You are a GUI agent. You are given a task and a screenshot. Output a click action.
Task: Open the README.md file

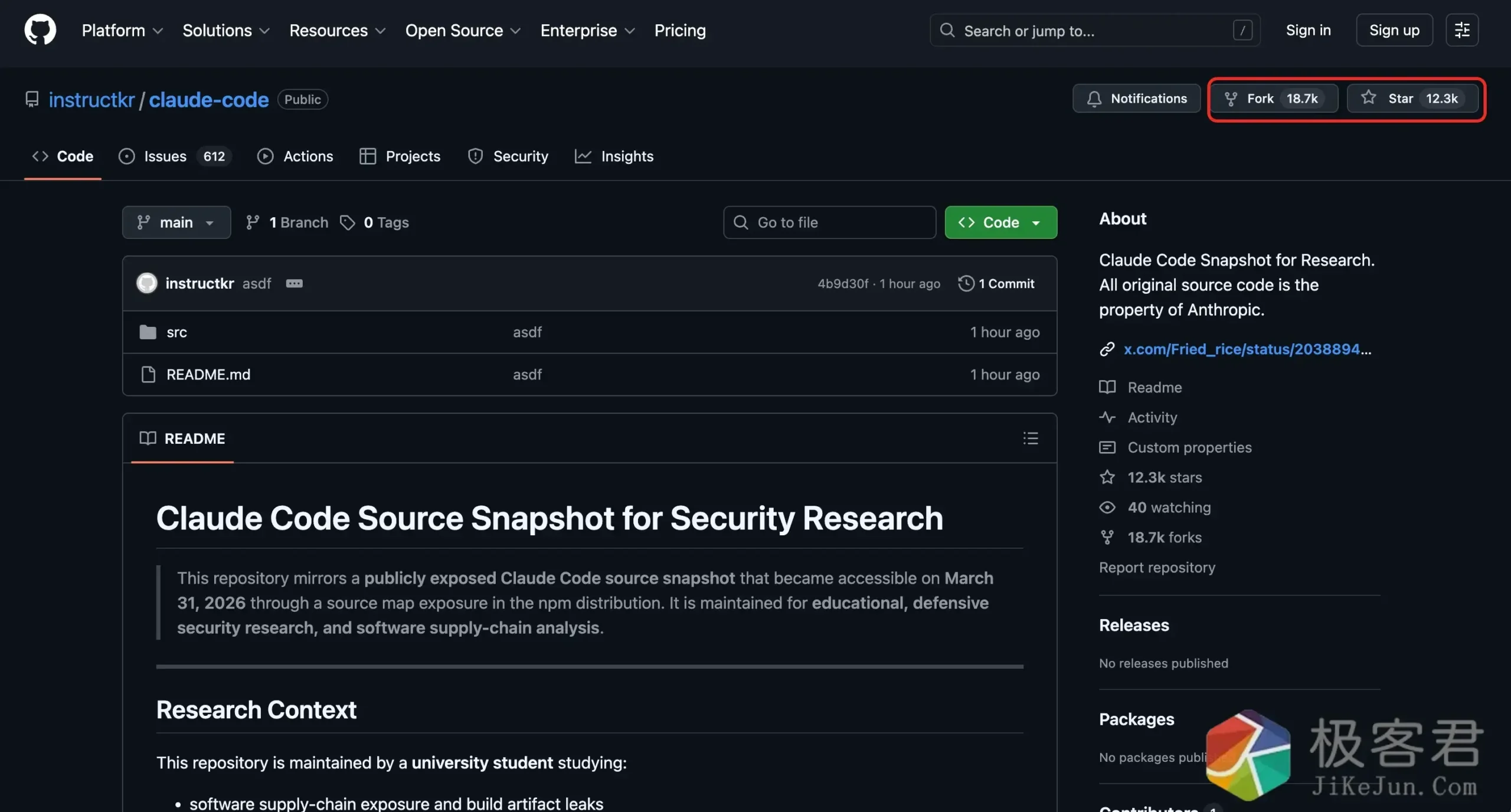pos(208,375)
